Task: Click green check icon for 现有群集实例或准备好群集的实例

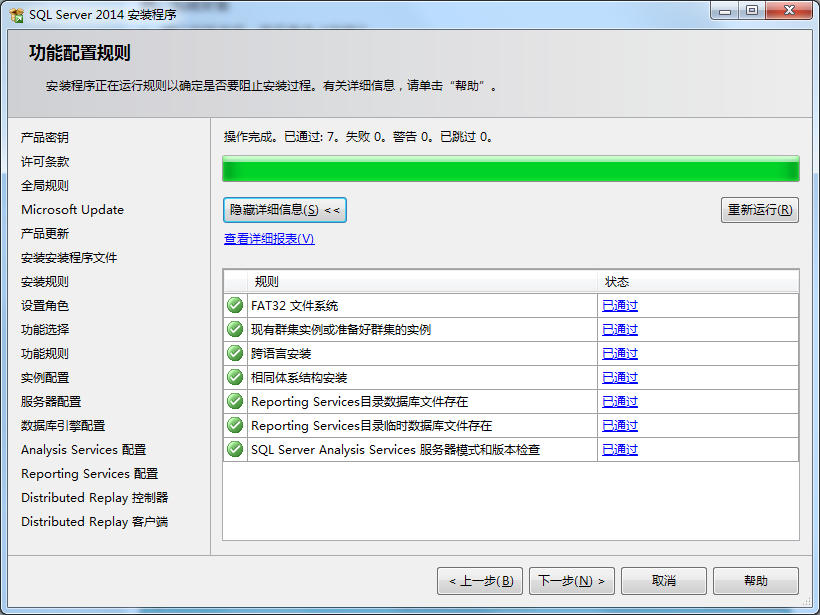Action: click(235, 329)
